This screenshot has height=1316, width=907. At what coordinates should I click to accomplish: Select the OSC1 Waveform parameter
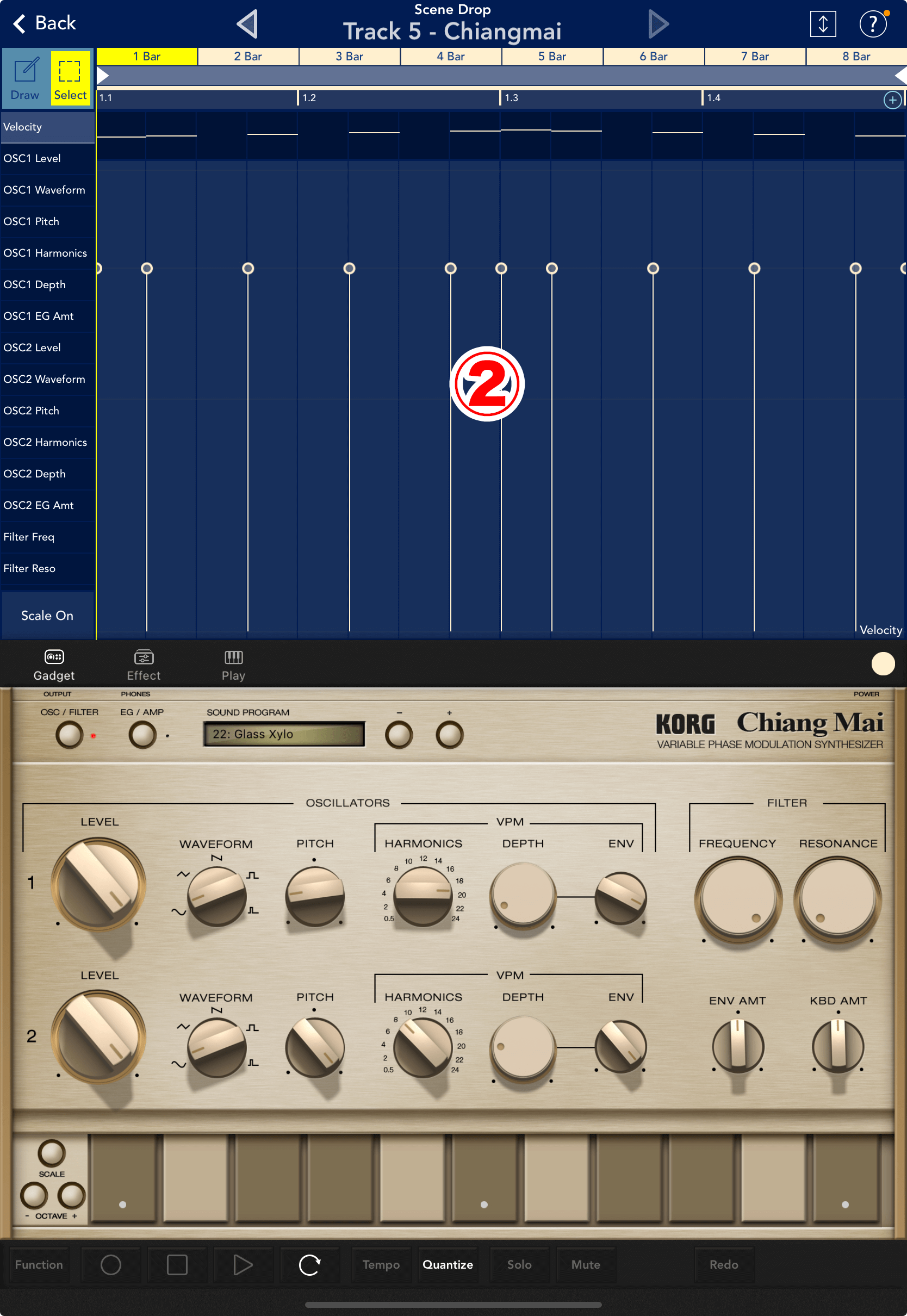47,190
